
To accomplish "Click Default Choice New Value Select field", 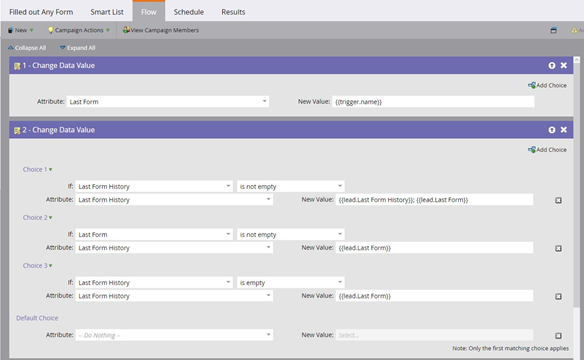I will [434, 335].
